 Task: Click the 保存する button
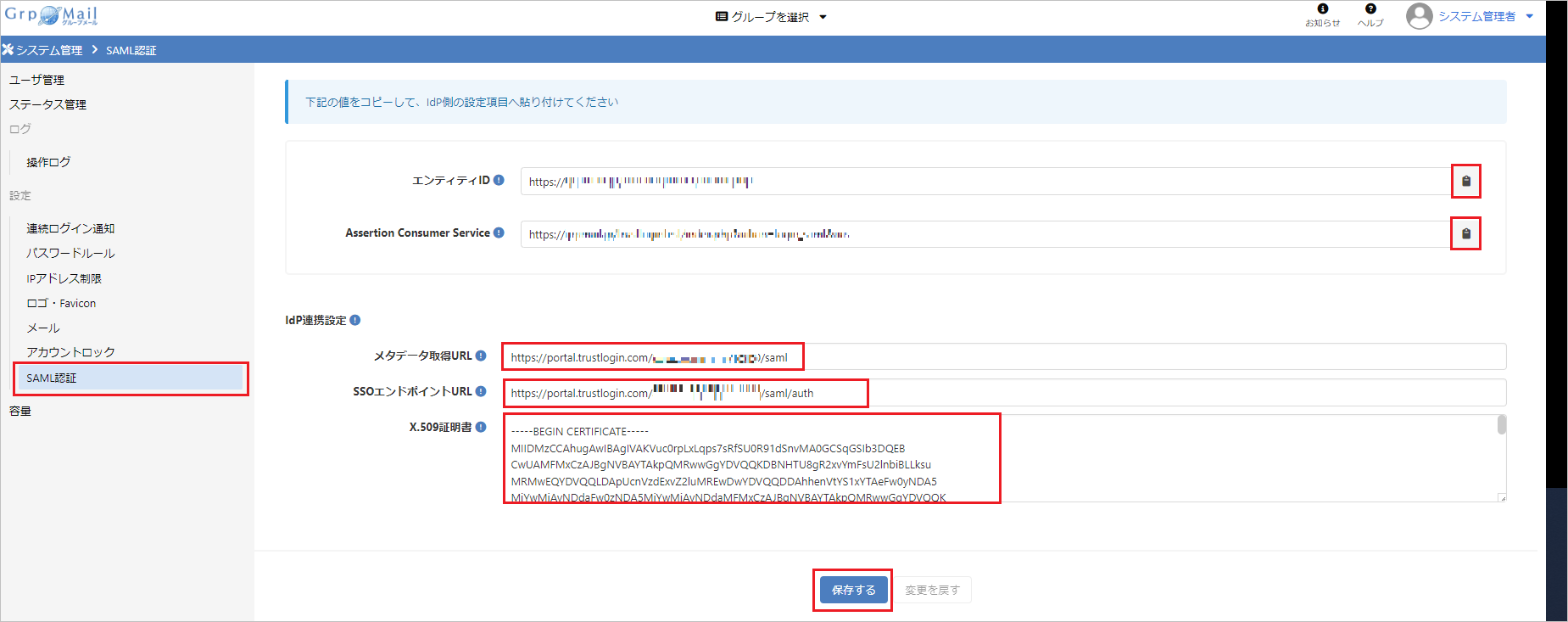[x=853, y=590]
